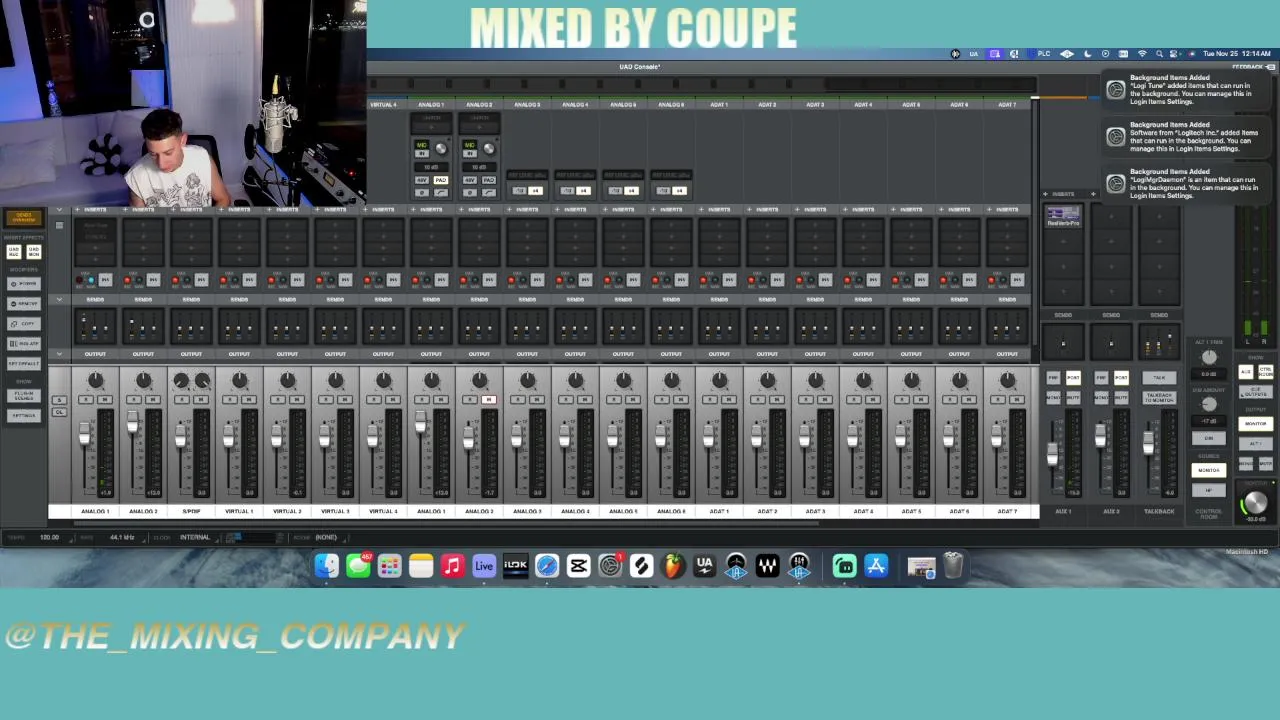Enable UAD MON insert effects mode
1280x720 pixels.
coord(34,253)
